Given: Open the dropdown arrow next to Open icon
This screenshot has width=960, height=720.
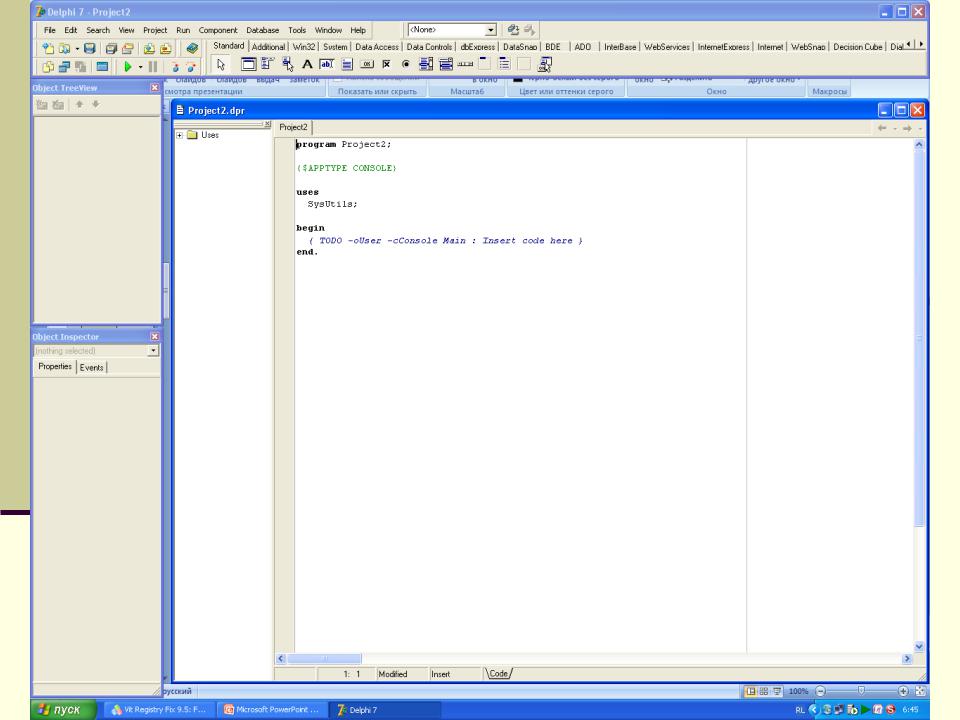Looking at the screenshot, I should point(77,49).
